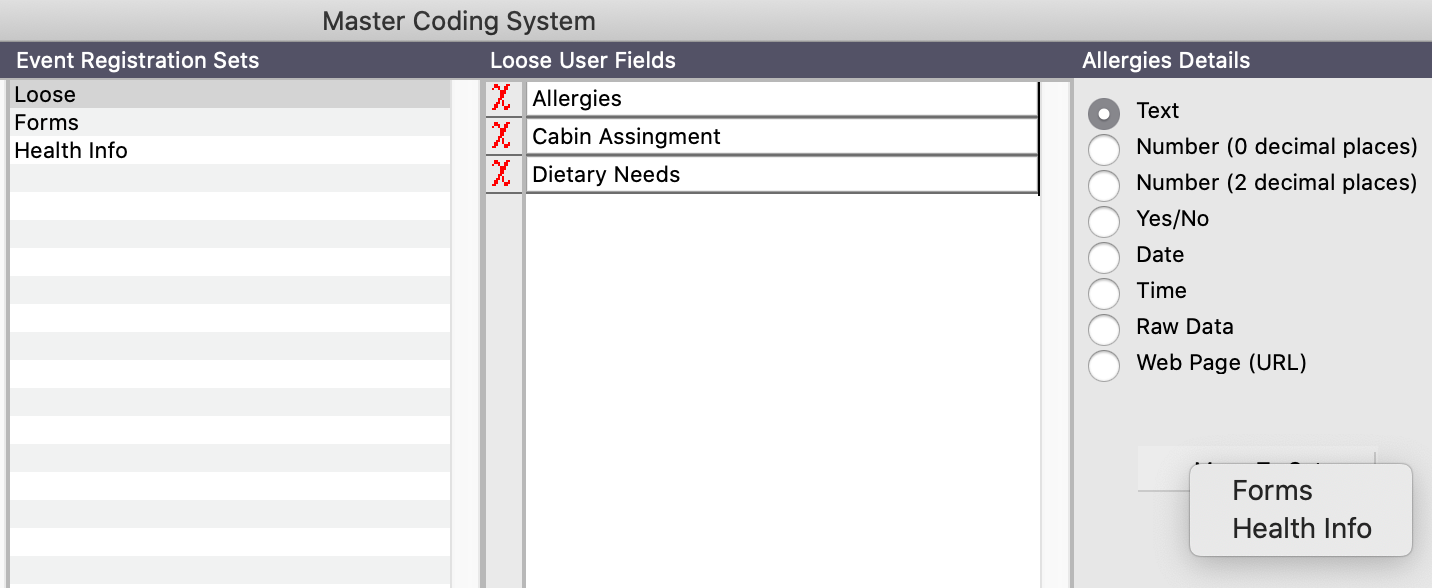The height and width of the screenshot is (588, 1432).
Task: Choose Health Info from the popup menu
Action: coord(1301,529)
